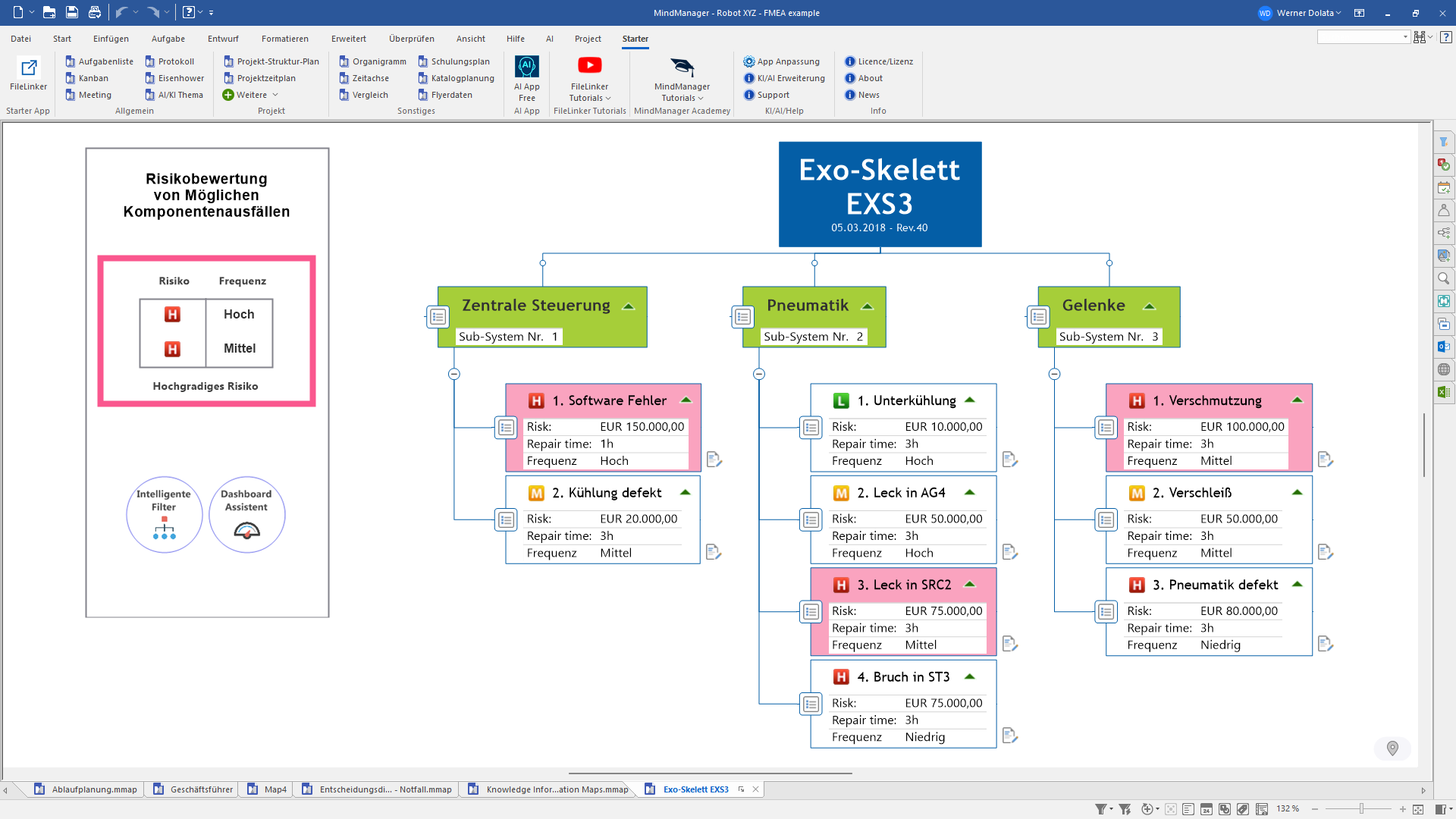Adjust the zoom slider in status bar

[1361, 809]
